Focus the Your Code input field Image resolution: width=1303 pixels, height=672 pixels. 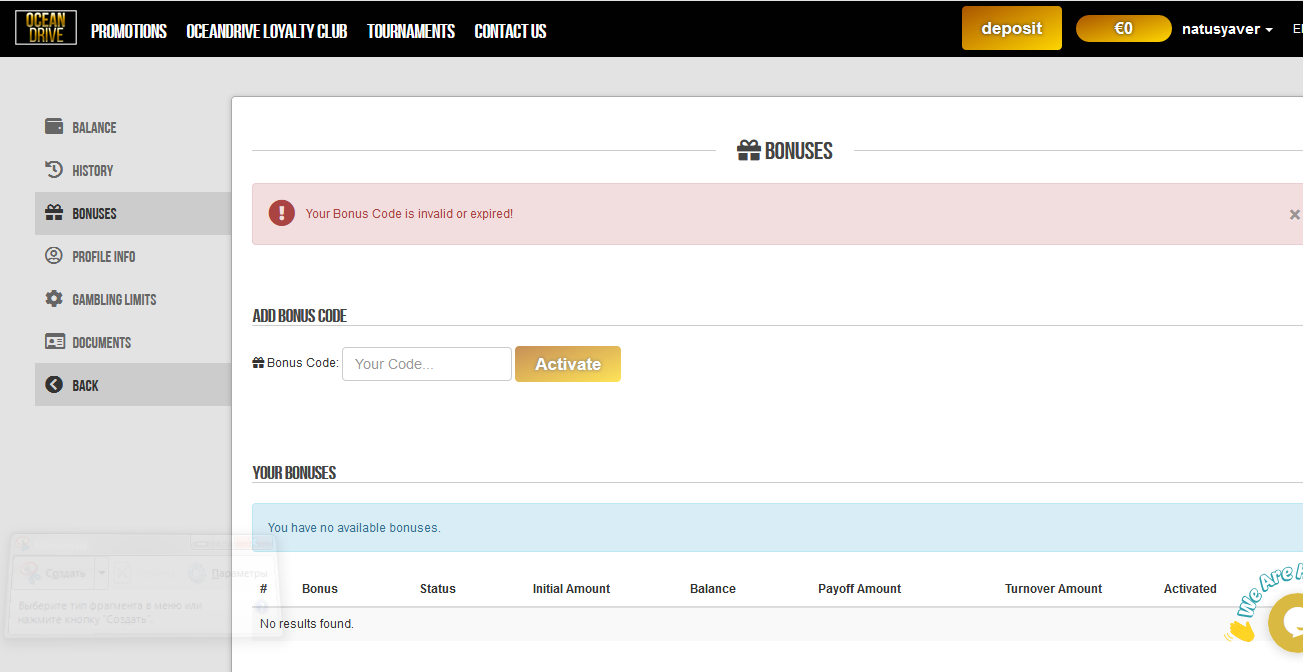coord(427,364)
